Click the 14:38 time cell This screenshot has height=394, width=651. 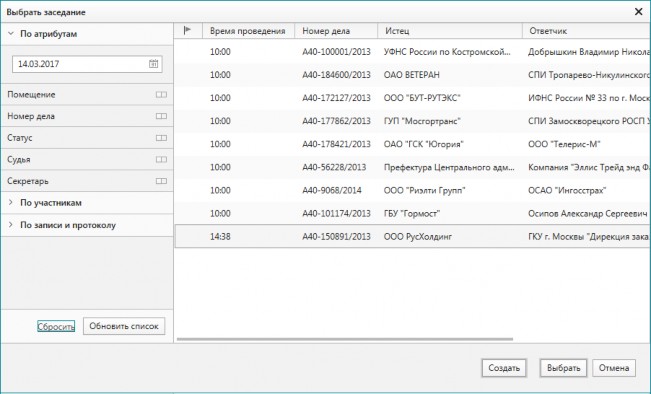(x=220, y=237)
